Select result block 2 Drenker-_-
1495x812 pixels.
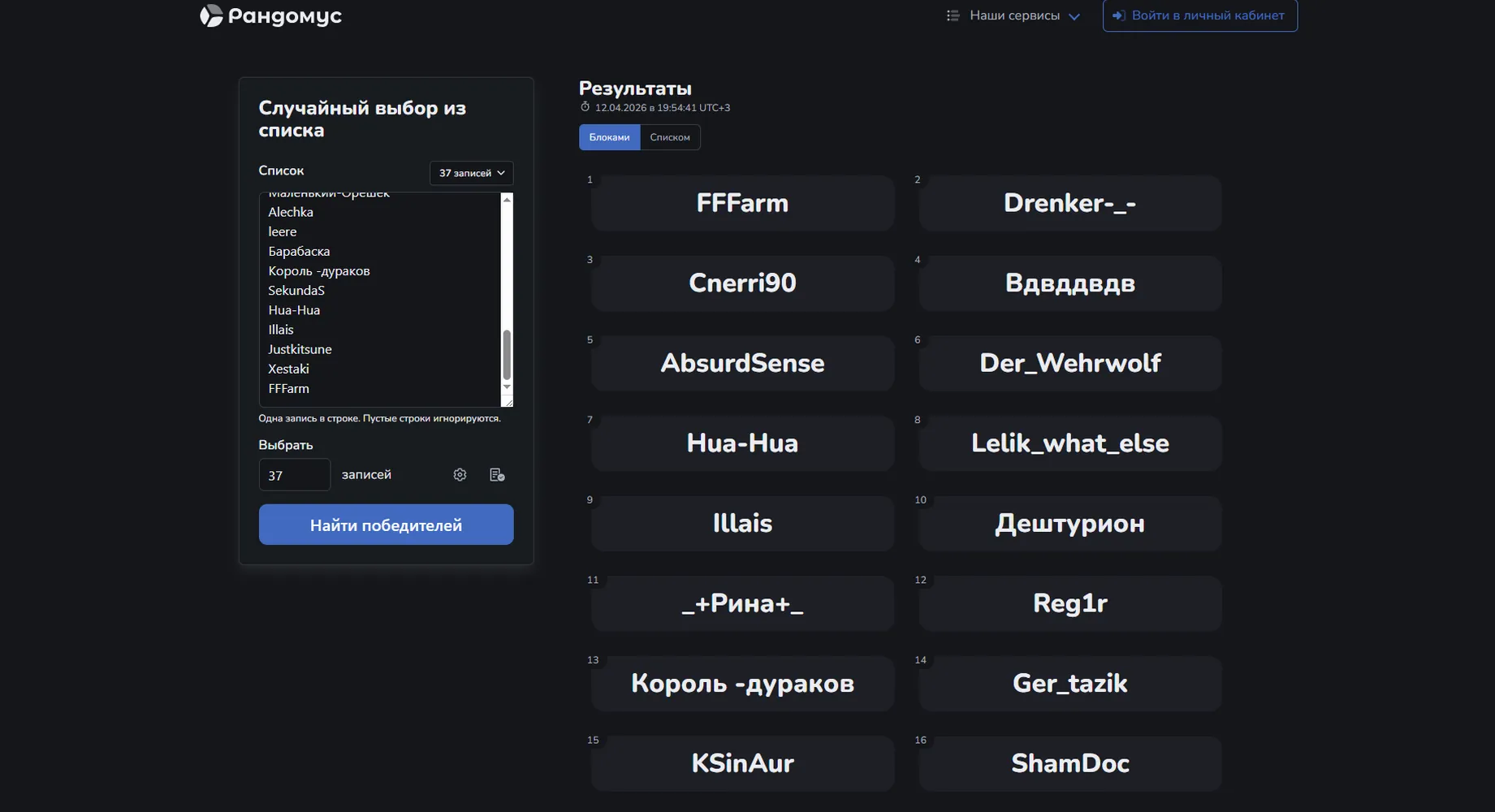coord(1070,203)
